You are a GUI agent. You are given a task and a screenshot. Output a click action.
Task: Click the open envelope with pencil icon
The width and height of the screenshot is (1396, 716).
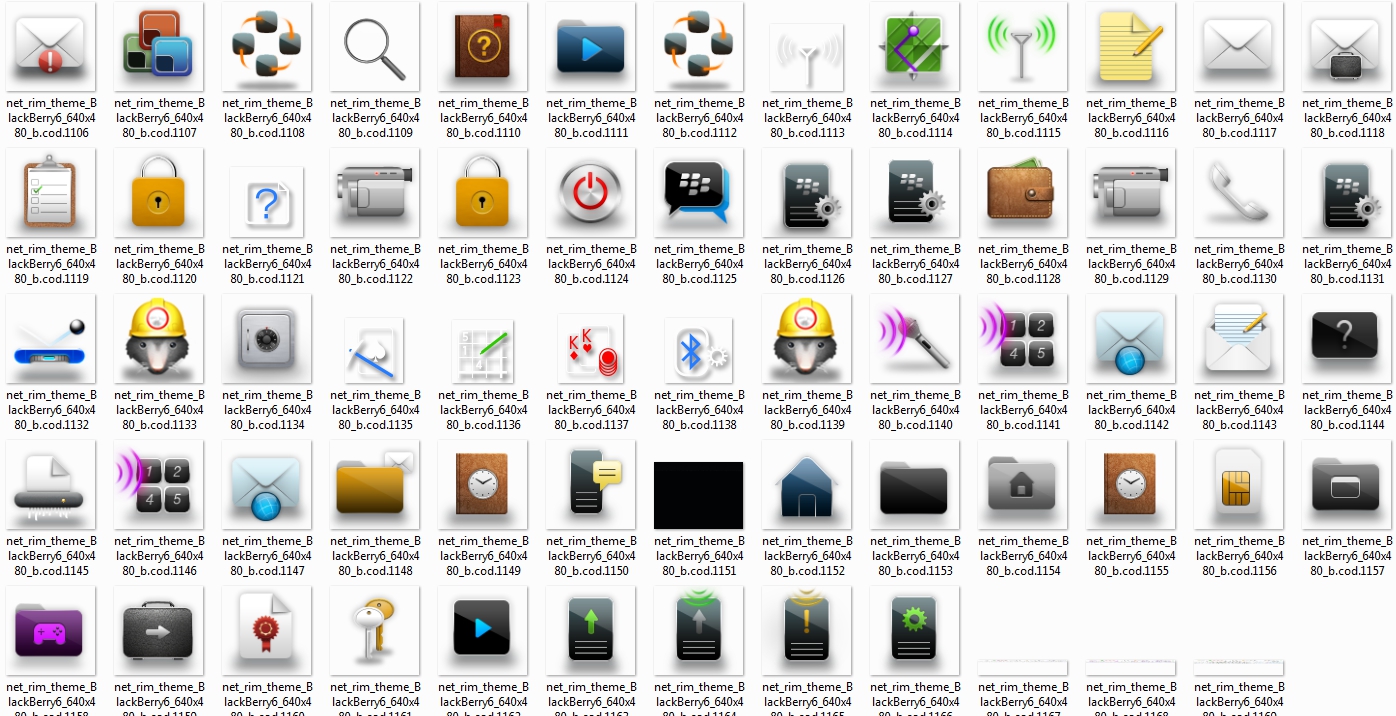(1239, 338)
